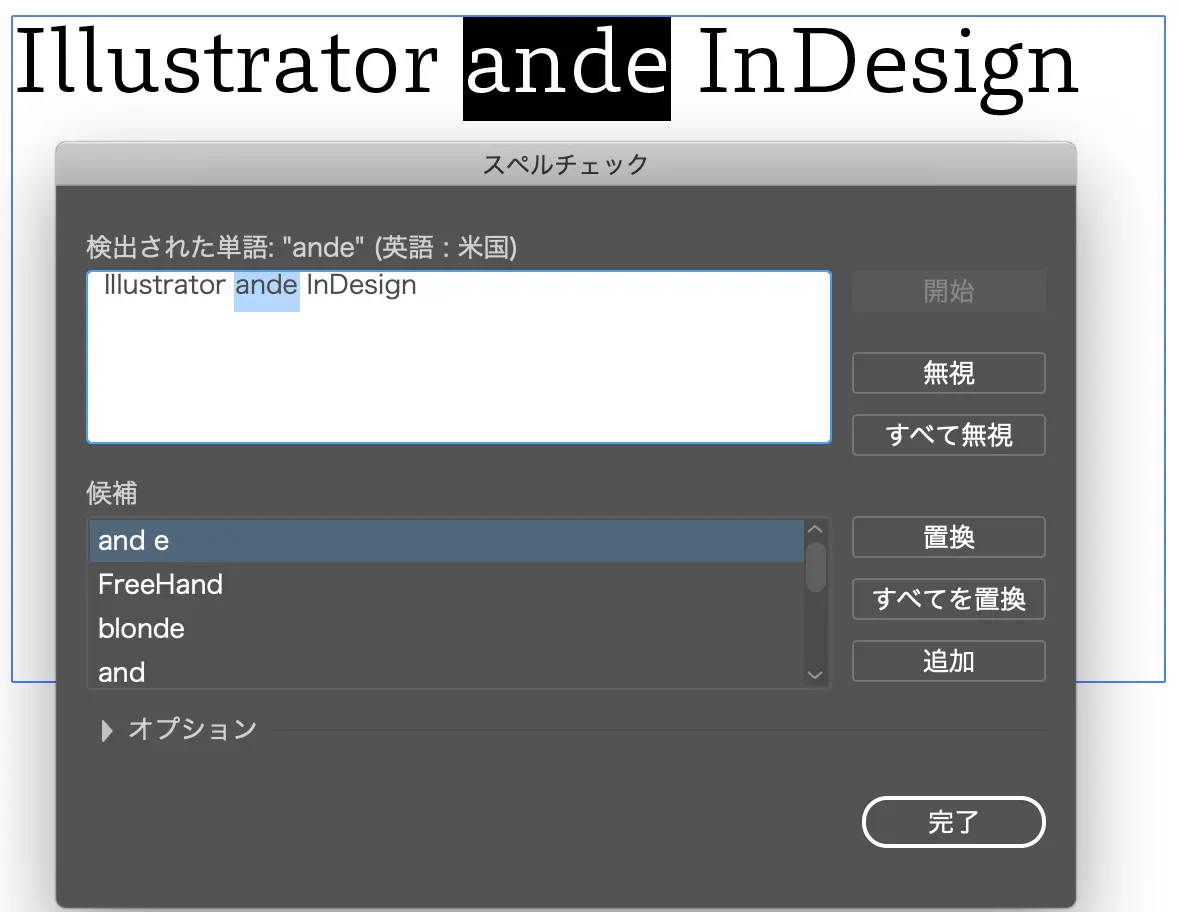
Task: Click the スペルチェック dialog title bar
Action: pos(566,164)
